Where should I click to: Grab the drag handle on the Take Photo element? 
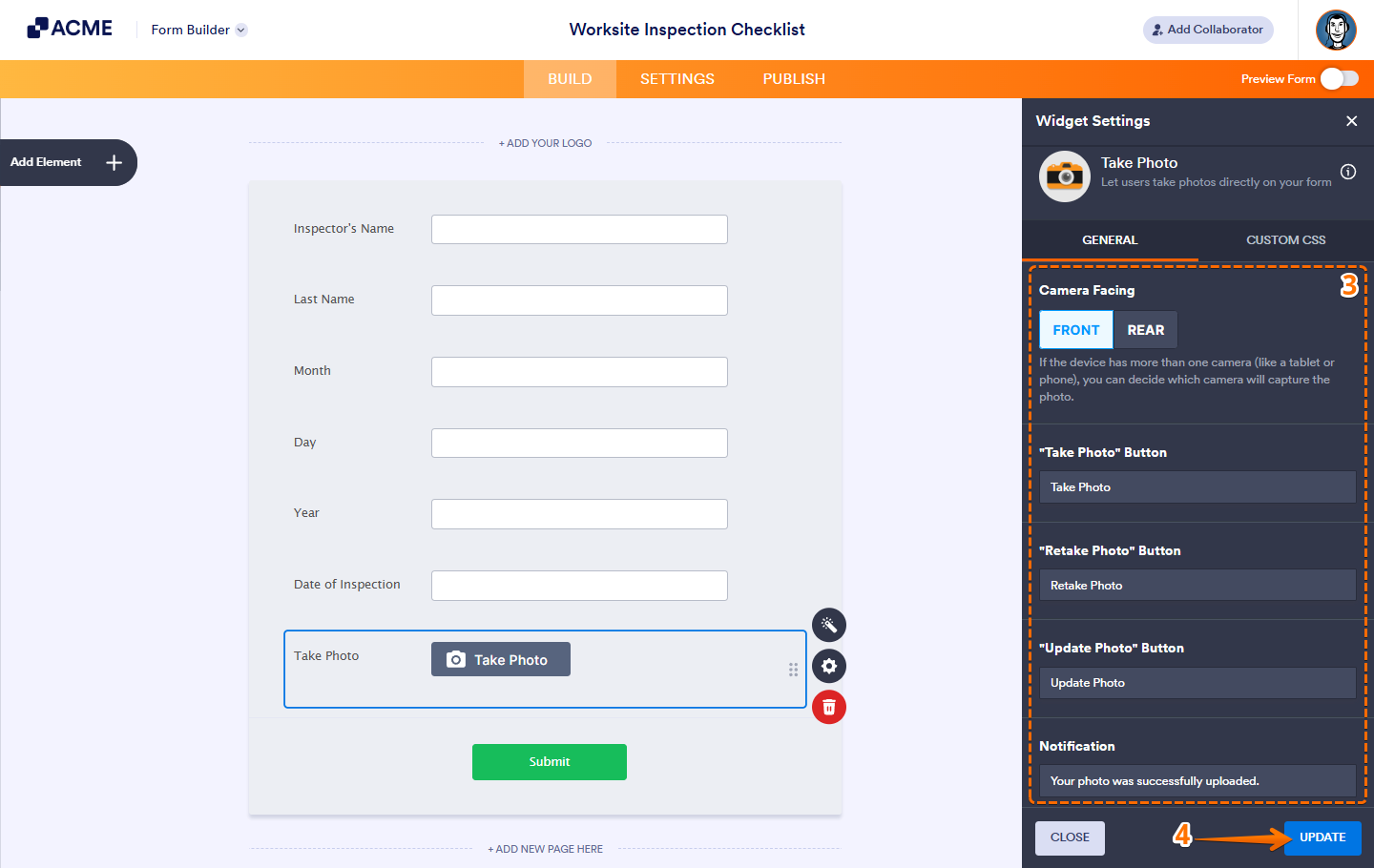793,670
